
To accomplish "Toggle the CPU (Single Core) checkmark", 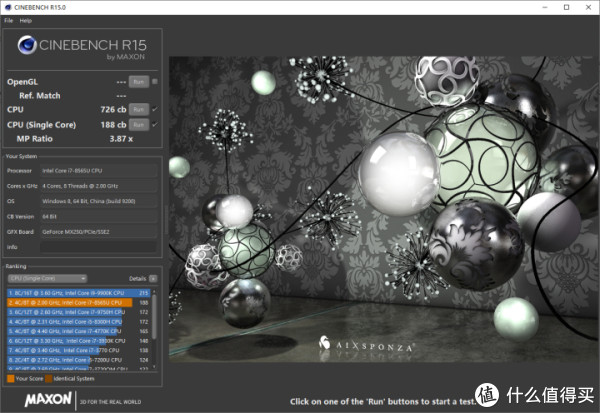I will (x=155, y=125).
